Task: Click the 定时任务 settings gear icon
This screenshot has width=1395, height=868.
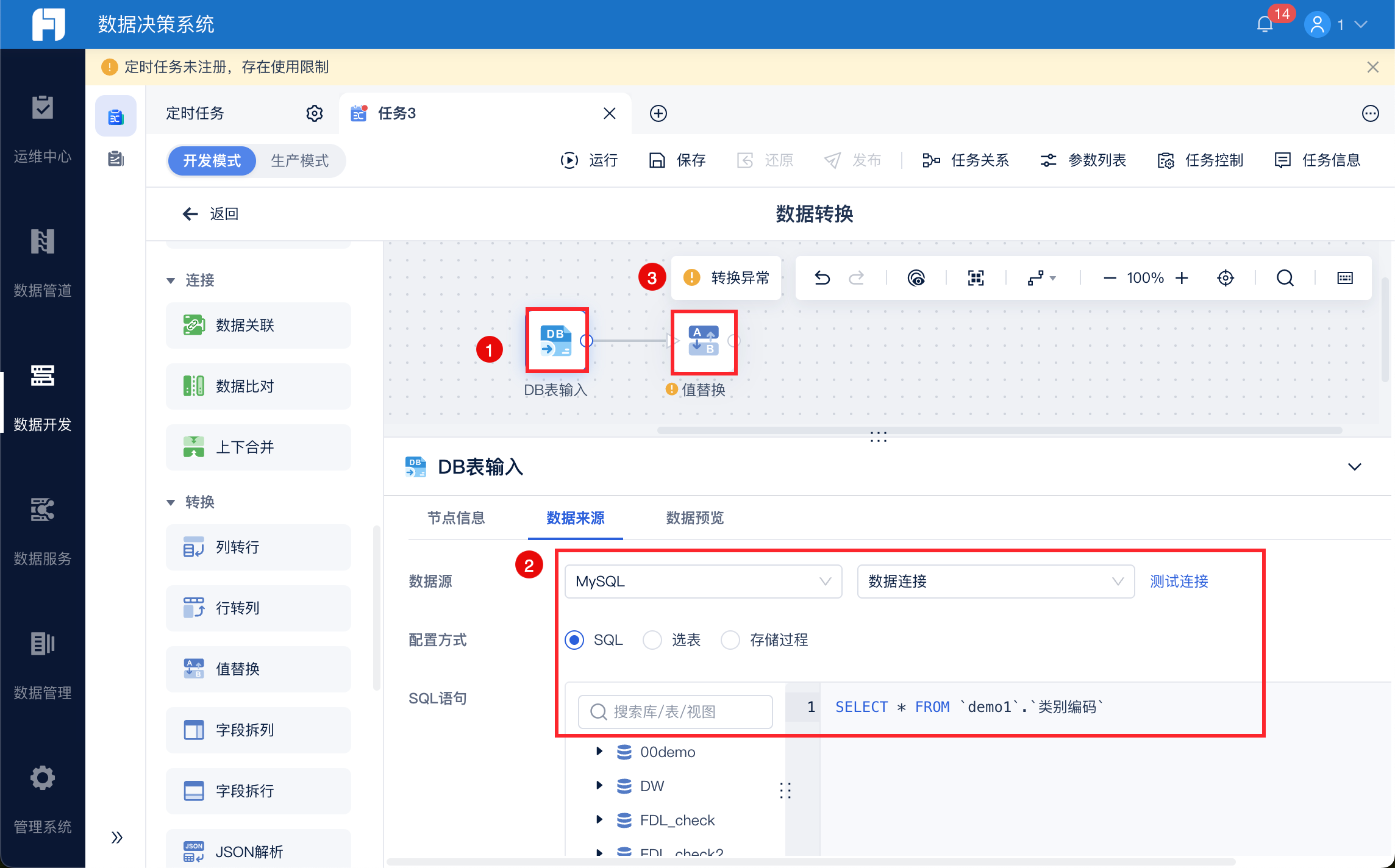Action: tap(314, 113)
